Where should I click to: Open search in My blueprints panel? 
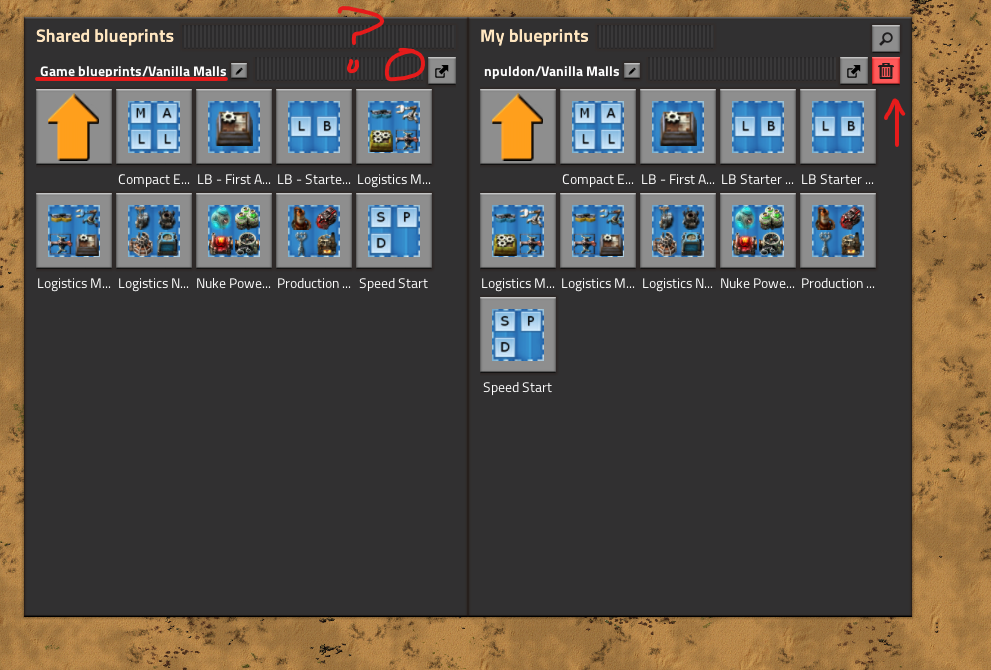[x=885, y=39]
